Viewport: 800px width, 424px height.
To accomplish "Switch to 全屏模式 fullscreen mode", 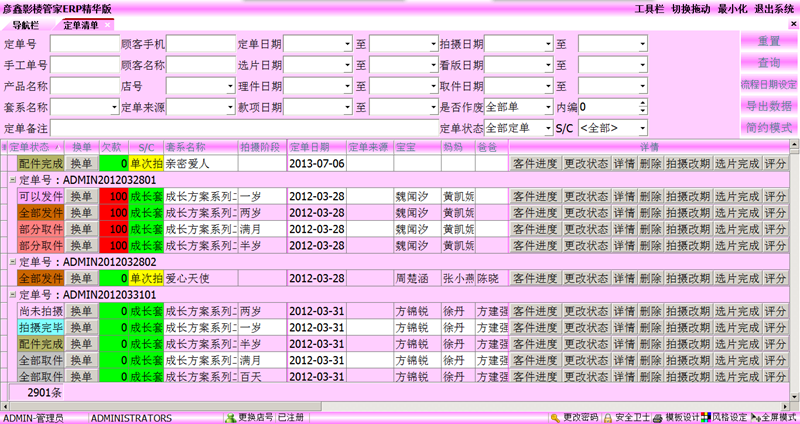I will [x=774, y=417].
